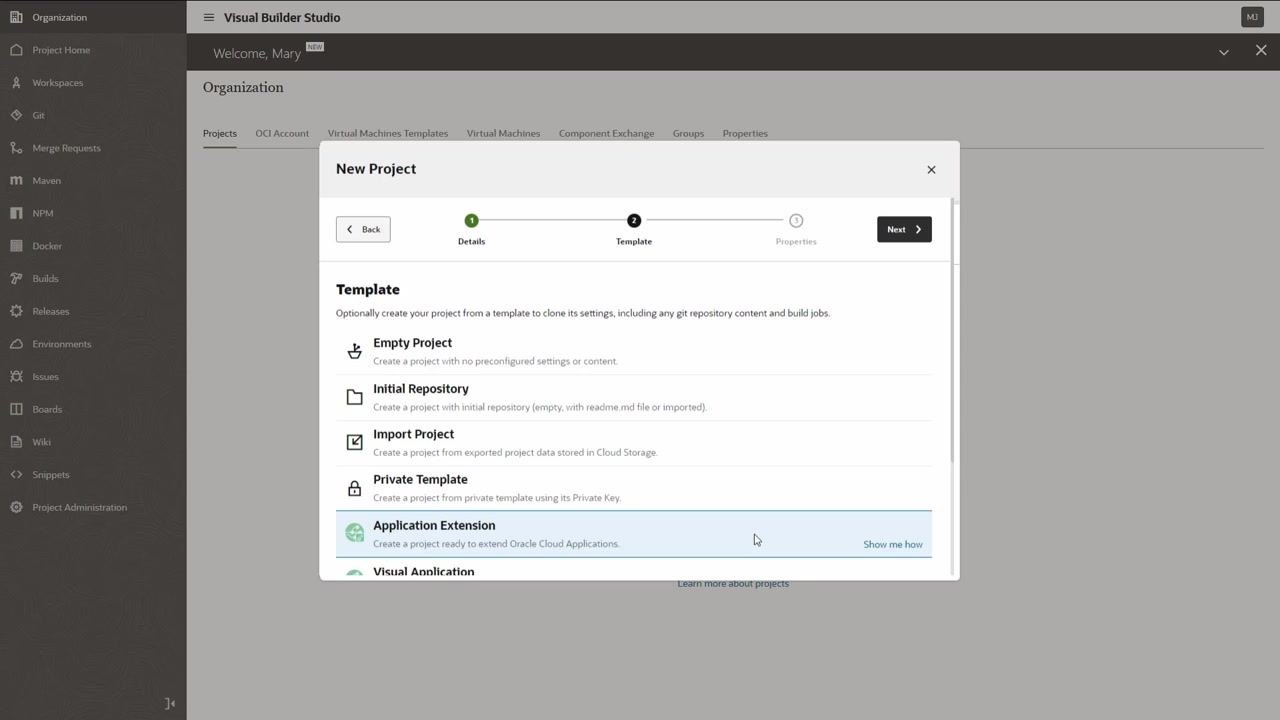
Task: Collapse the sidebar navigation panel
Action: coord(170,704)
